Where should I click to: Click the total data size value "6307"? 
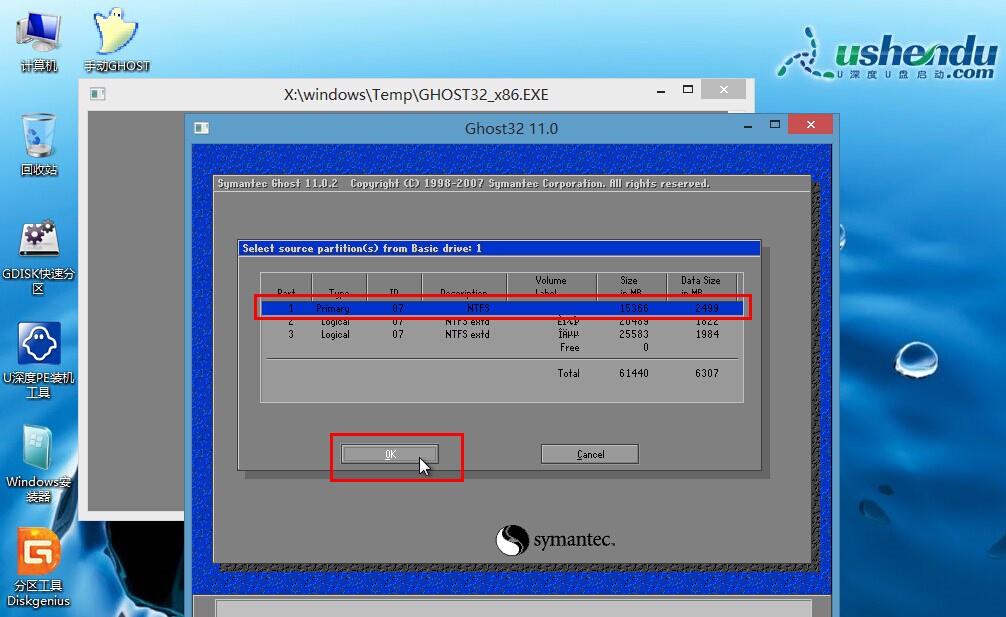tap(707, 373)
